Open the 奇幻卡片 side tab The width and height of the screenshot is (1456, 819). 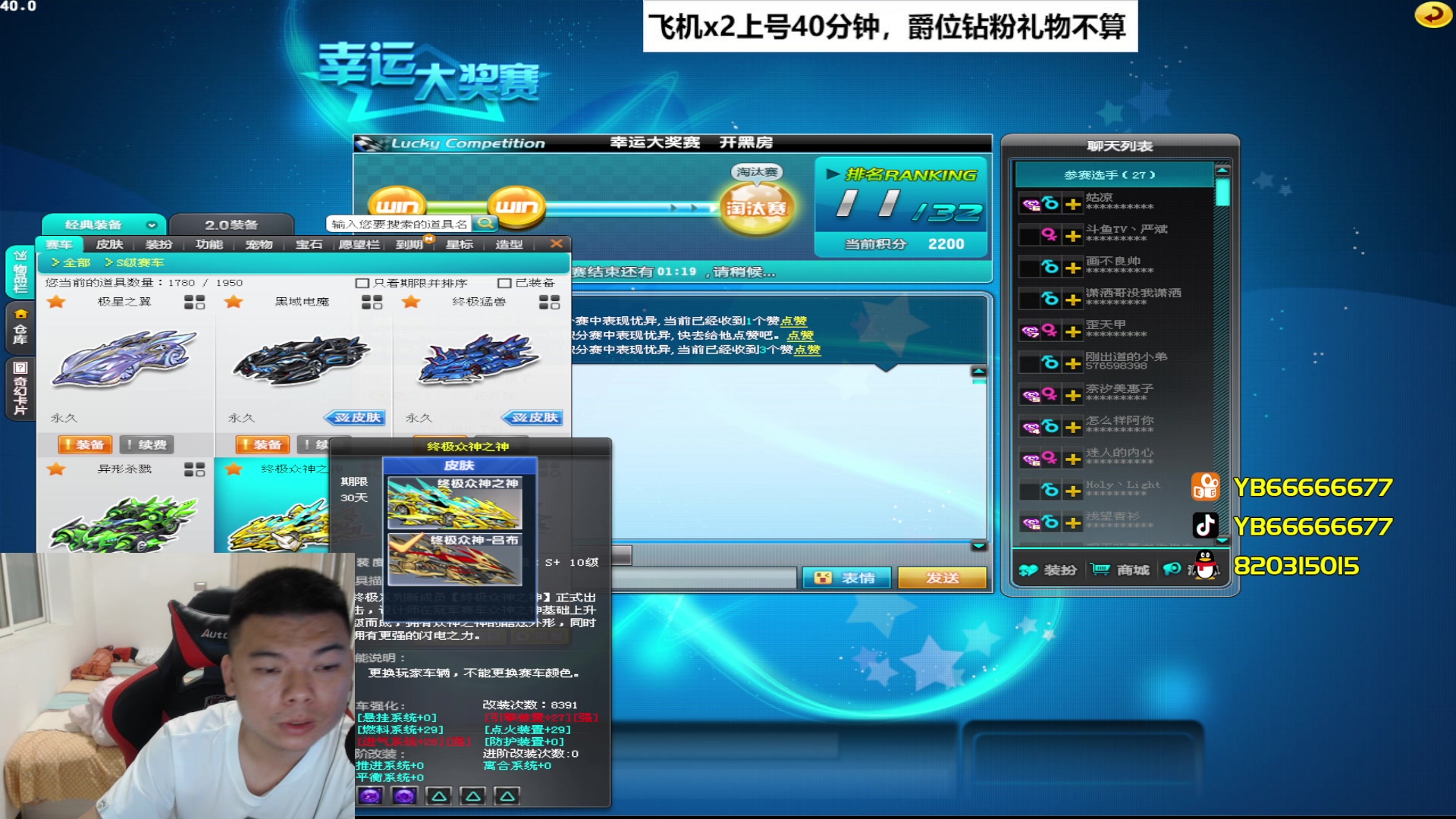[20, 388]
